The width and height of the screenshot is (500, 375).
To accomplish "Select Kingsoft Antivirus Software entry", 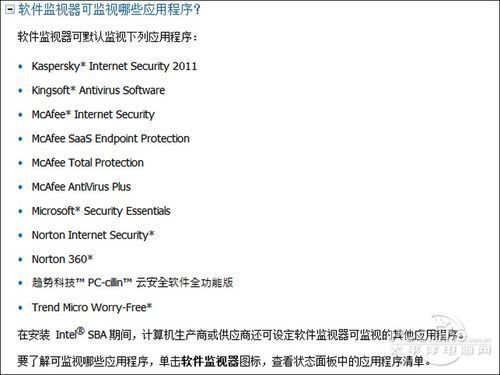I will [98, 90].
